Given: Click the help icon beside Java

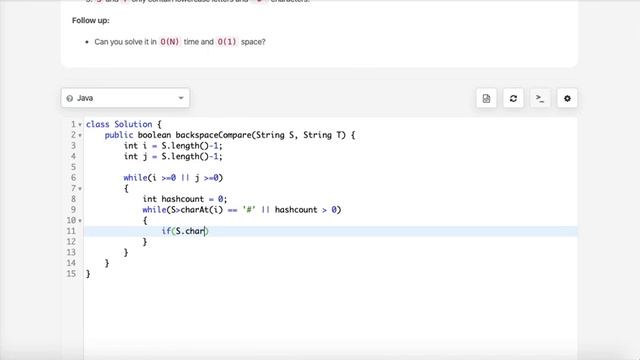Looking at the screenshot, I should 69,98.
